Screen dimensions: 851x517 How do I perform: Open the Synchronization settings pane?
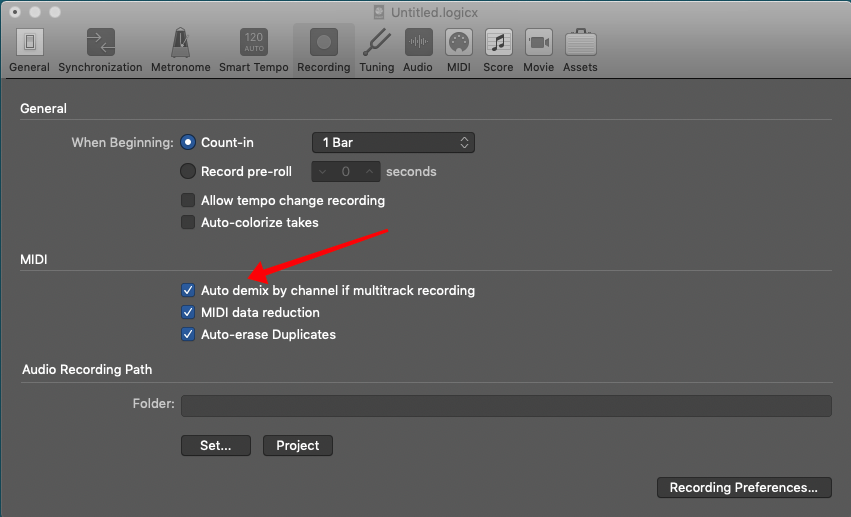point(100,50)
